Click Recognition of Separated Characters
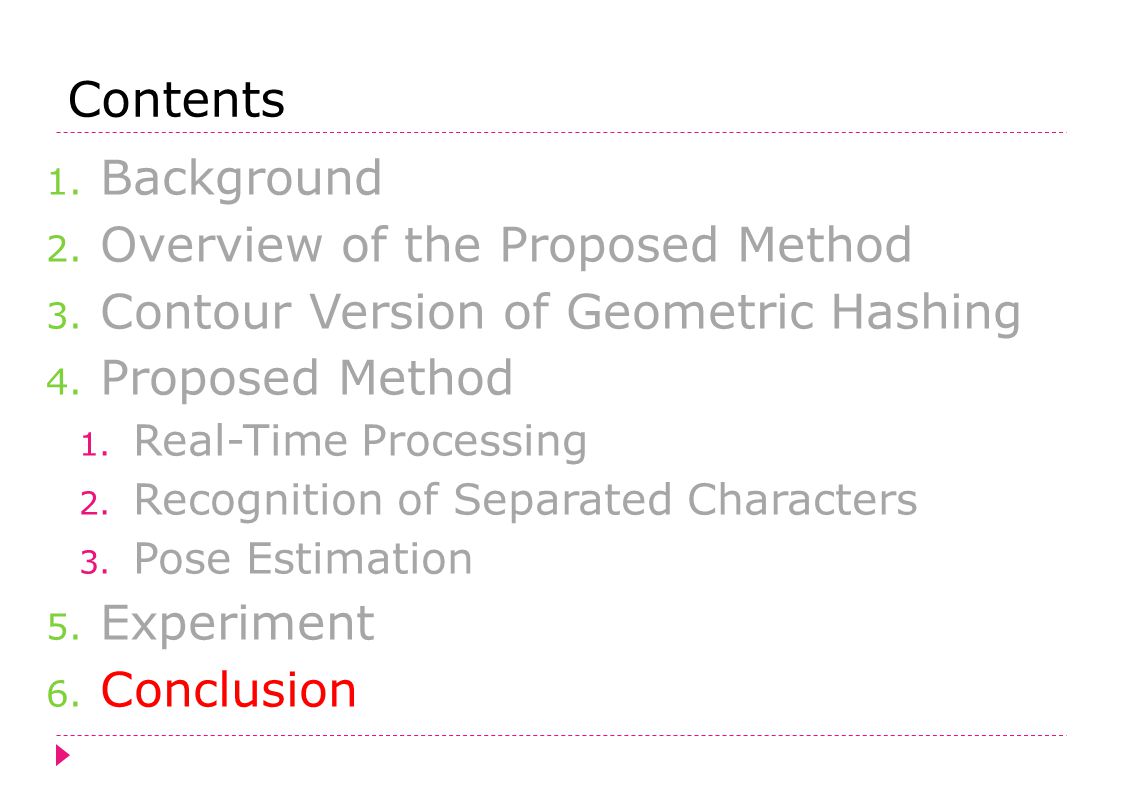Screen dimensions: 1122x793 pos(525,499)
